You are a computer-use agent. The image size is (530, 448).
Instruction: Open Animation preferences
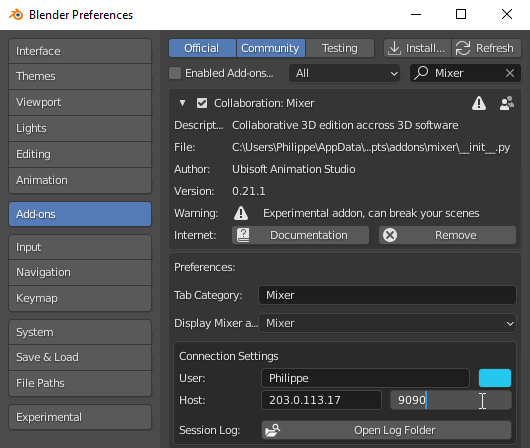tap(80, 180)
